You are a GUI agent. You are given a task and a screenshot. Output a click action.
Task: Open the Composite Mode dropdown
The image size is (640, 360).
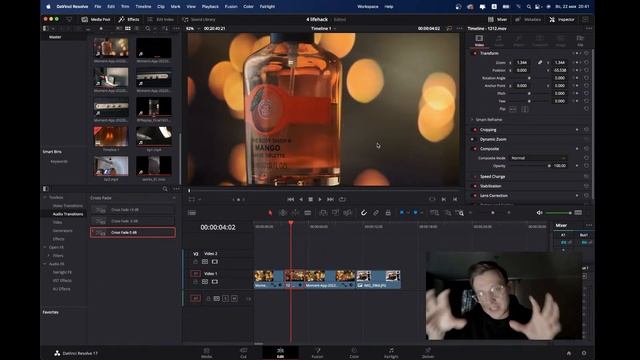pyautogui.click(x=538, y=158)
